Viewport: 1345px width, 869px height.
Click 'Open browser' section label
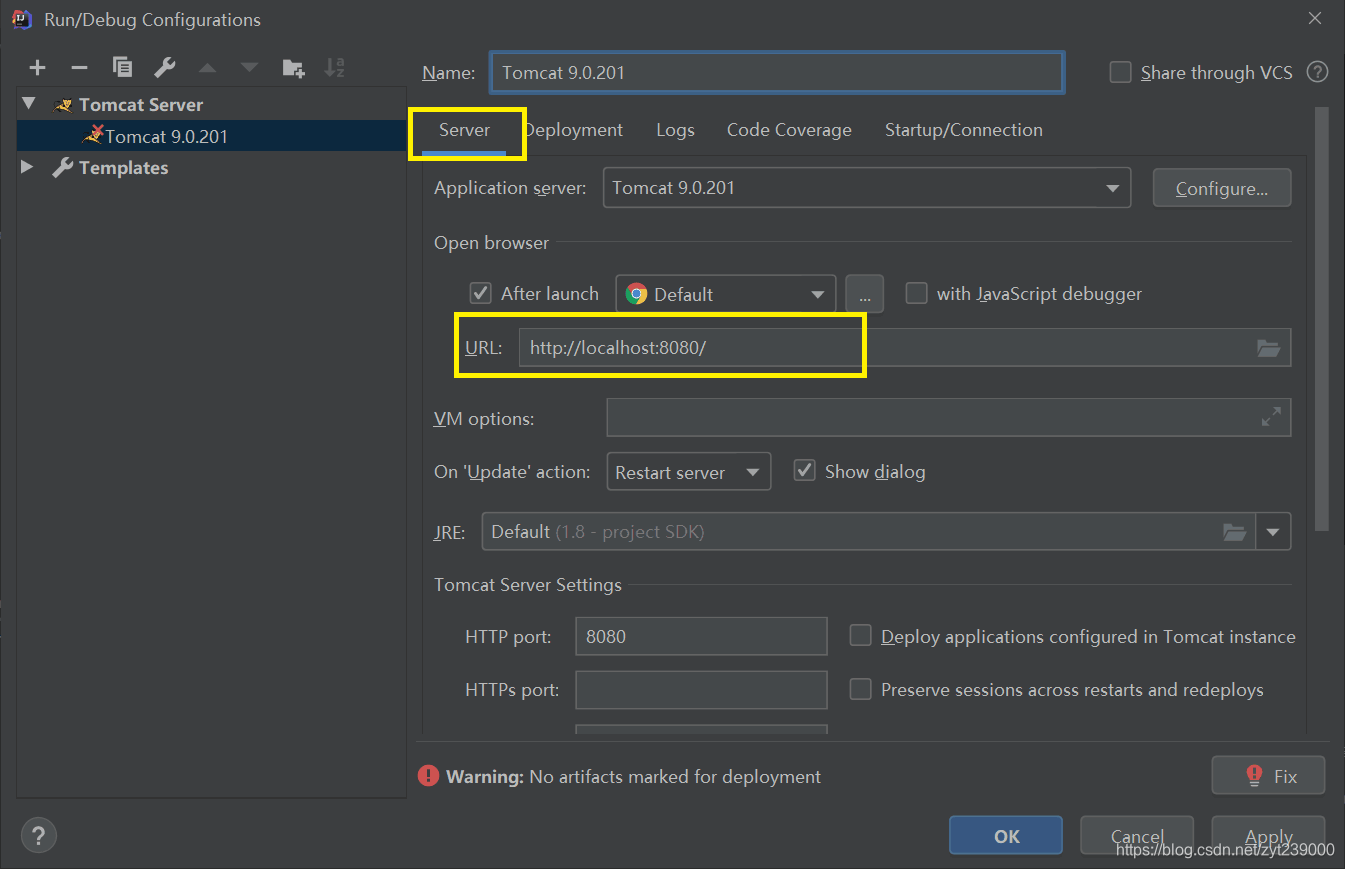click(491, 243)
